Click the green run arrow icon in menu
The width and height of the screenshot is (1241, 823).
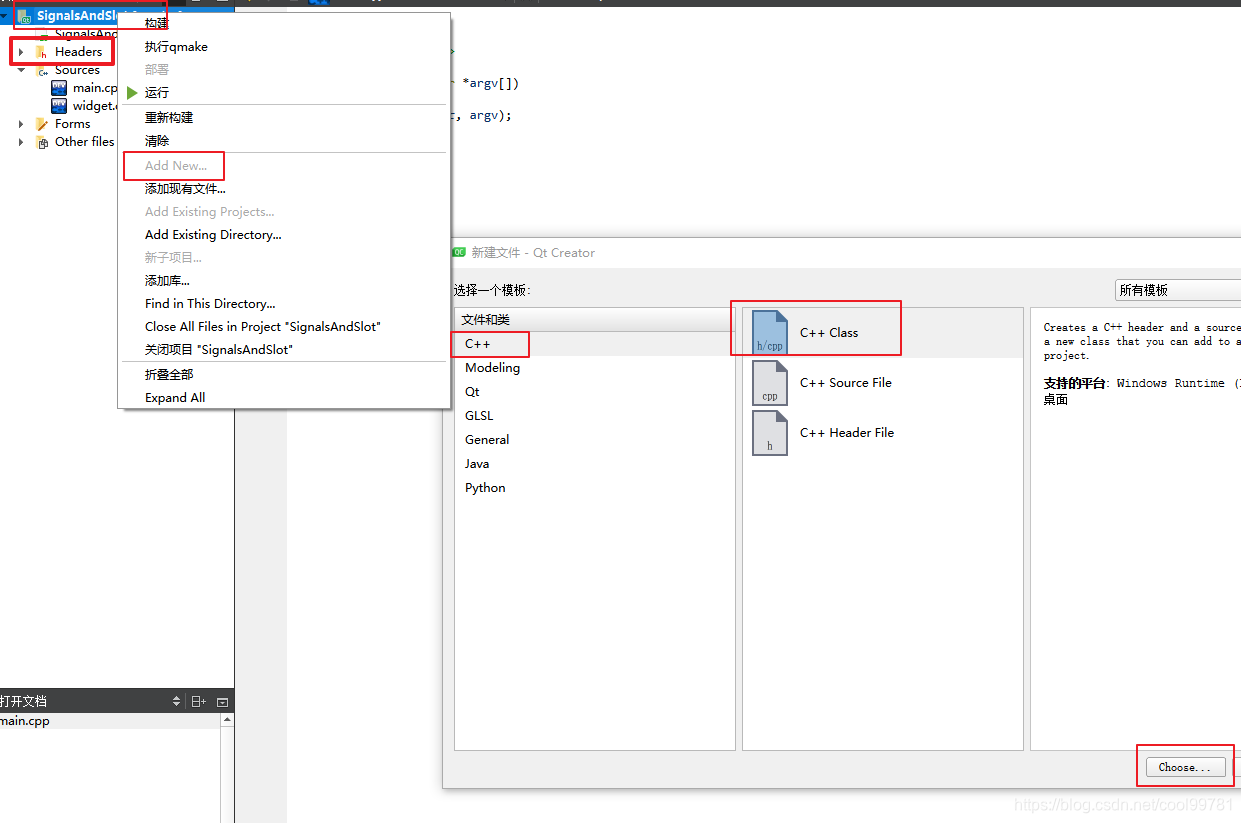tap(132, 92)
